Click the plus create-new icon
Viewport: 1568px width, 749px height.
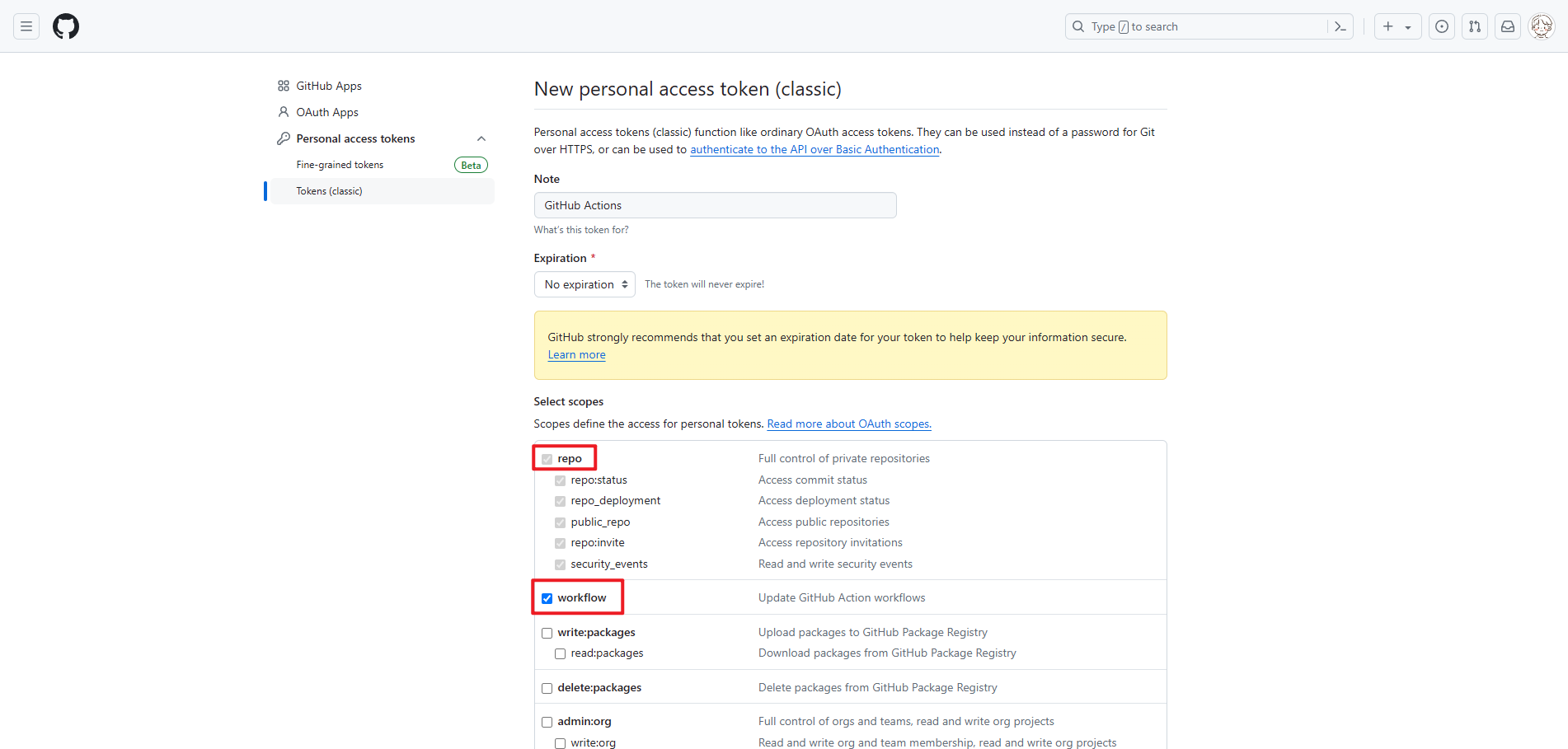tap(1388, 26)
